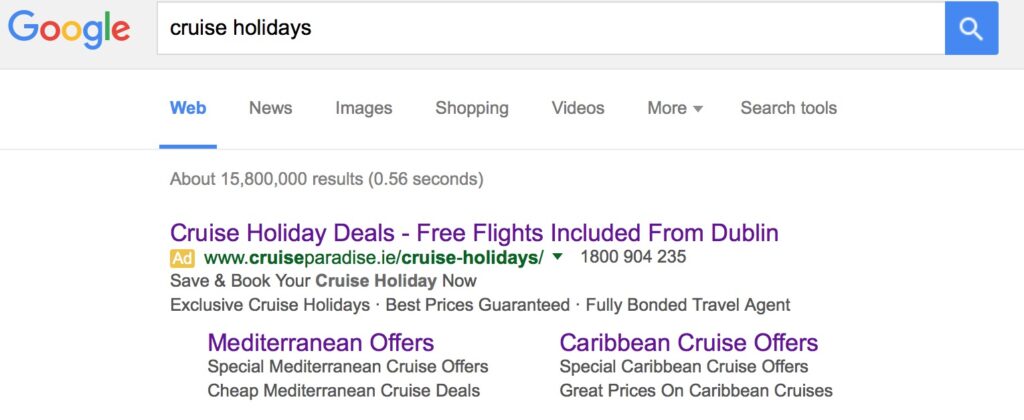1024x420 pixels.
Task: Open the green arrow beside cruiseparadise URL
Action: coord(557,257)
